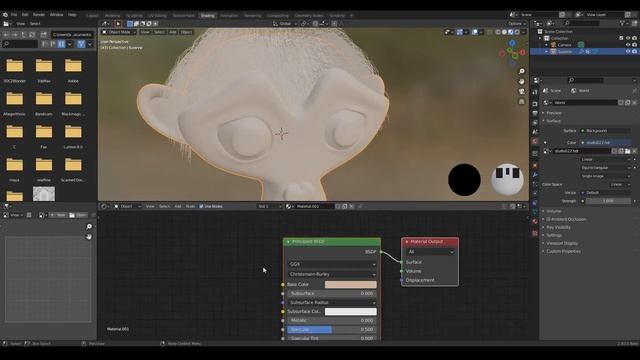
Task: Click the studio022.hdr Color field
Action: (x=606, y=142)
